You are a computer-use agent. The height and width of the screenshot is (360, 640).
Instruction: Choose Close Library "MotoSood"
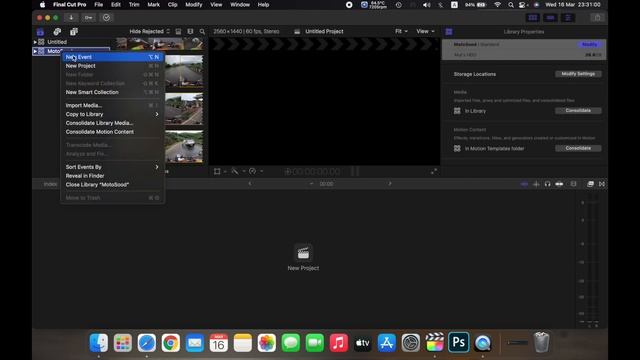112,184
